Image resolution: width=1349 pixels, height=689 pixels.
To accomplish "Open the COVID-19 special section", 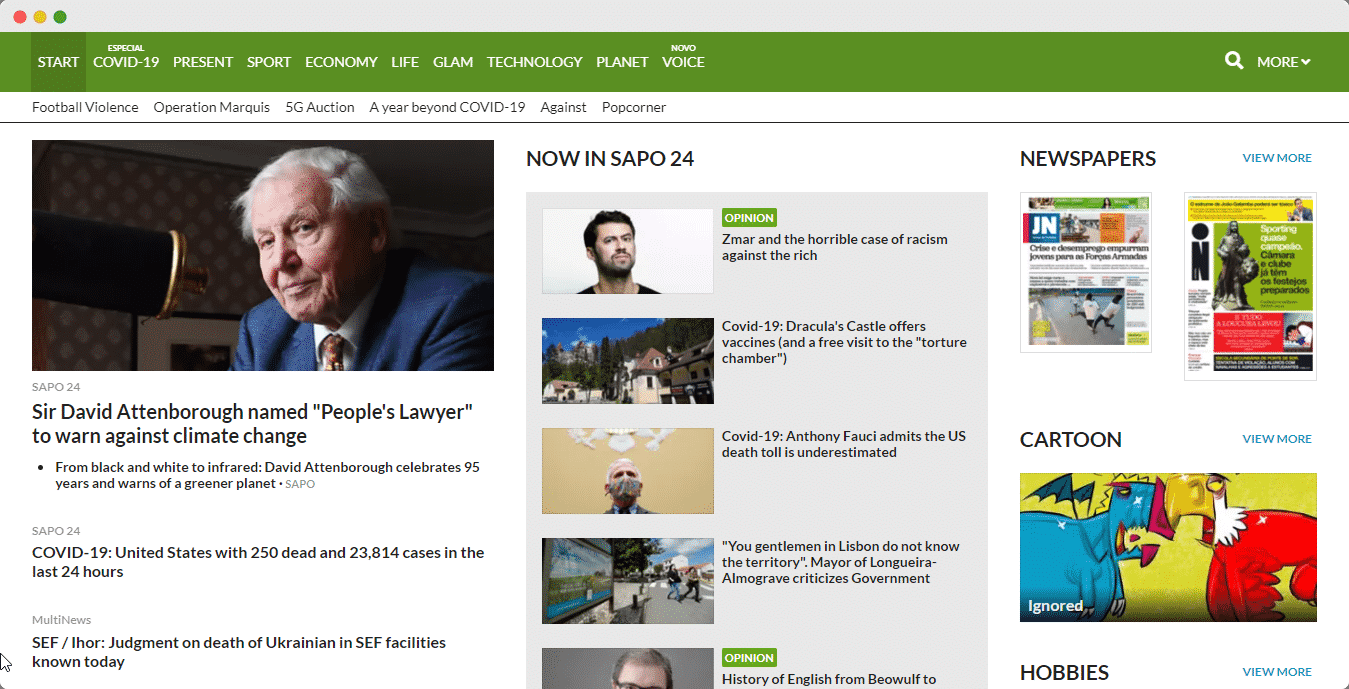I will 126,62.
